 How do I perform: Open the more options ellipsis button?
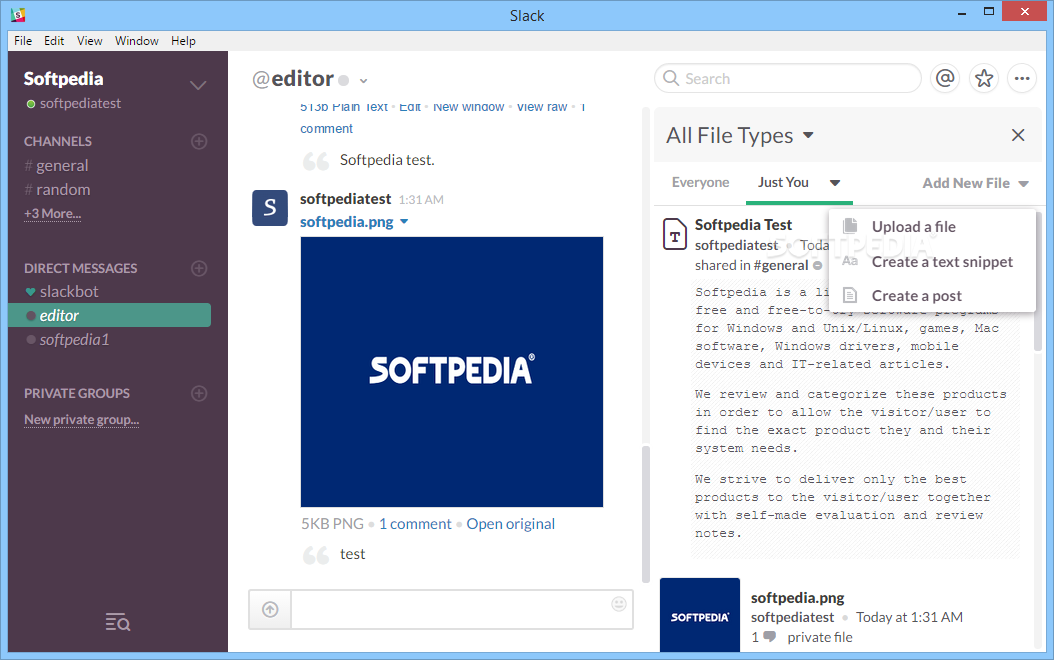click(1022, 79)
